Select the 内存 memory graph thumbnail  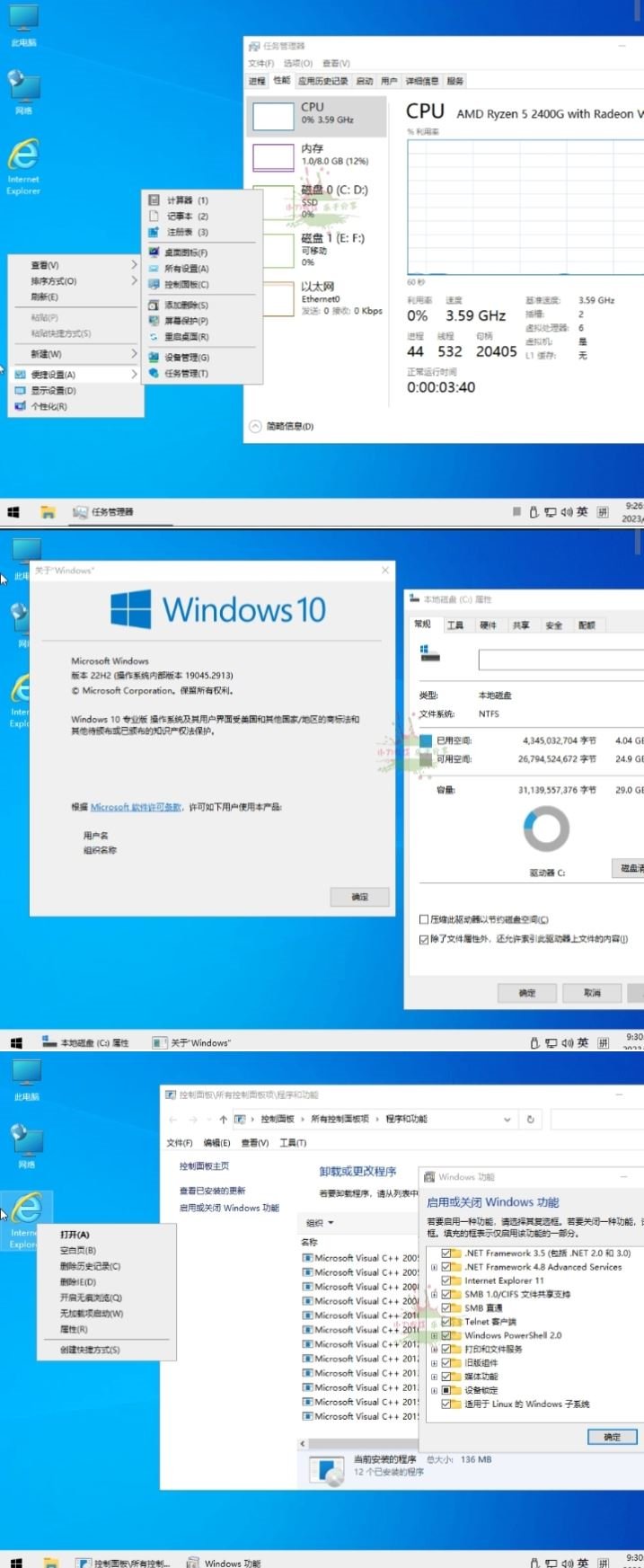[273, 156]
